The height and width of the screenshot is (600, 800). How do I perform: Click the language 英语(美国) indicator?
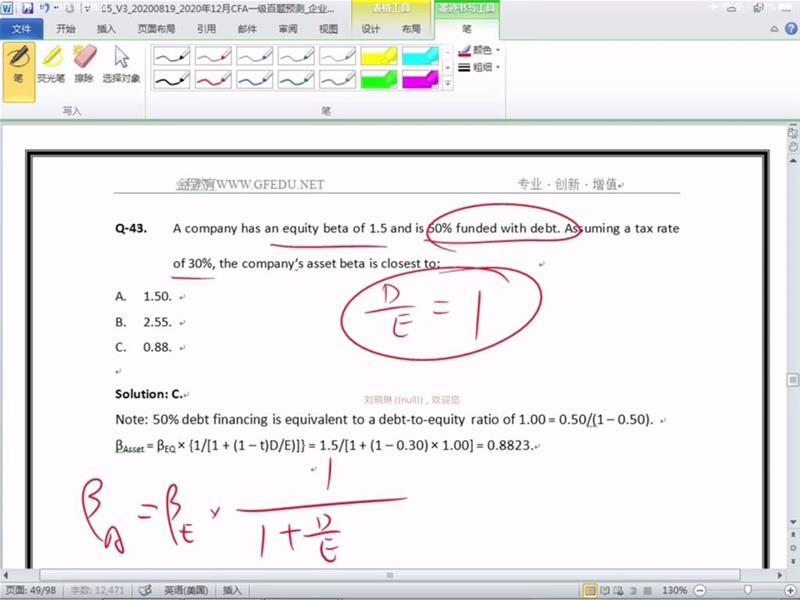[x=186, y=590]
